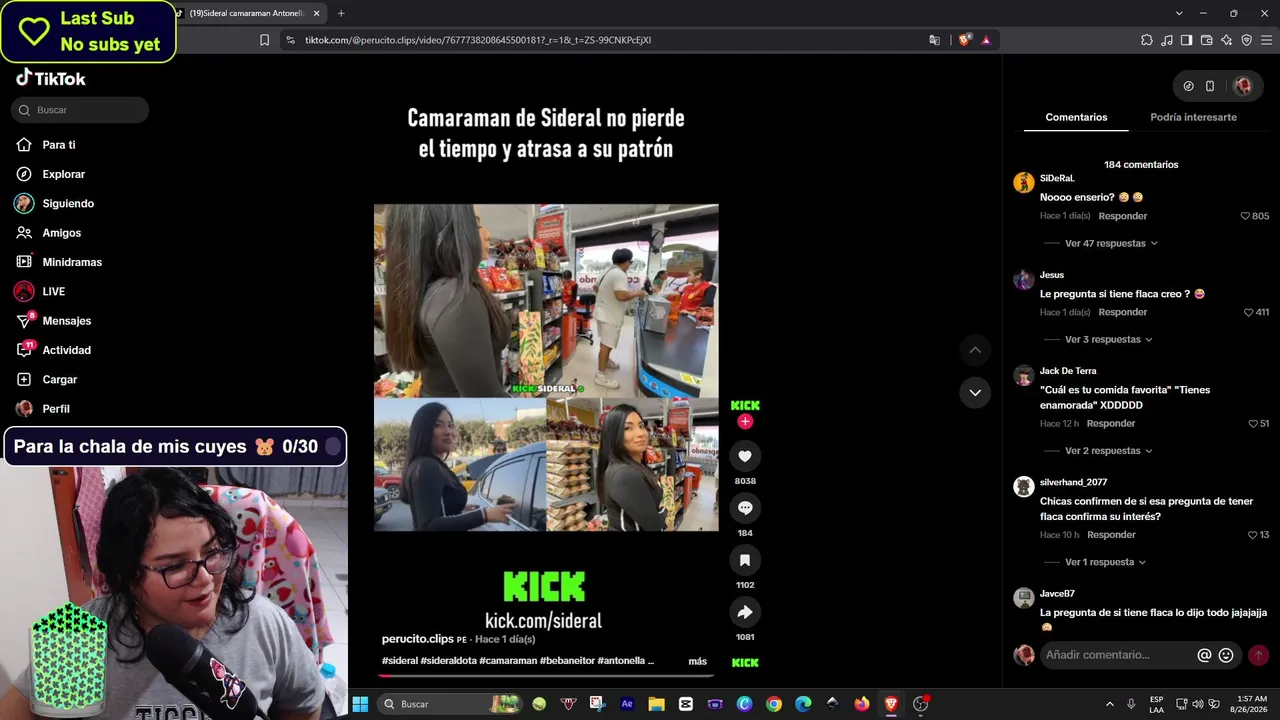1280x720 pixels.
Task: Show hidden system tray icons
Action: [x=1109, y=704]
